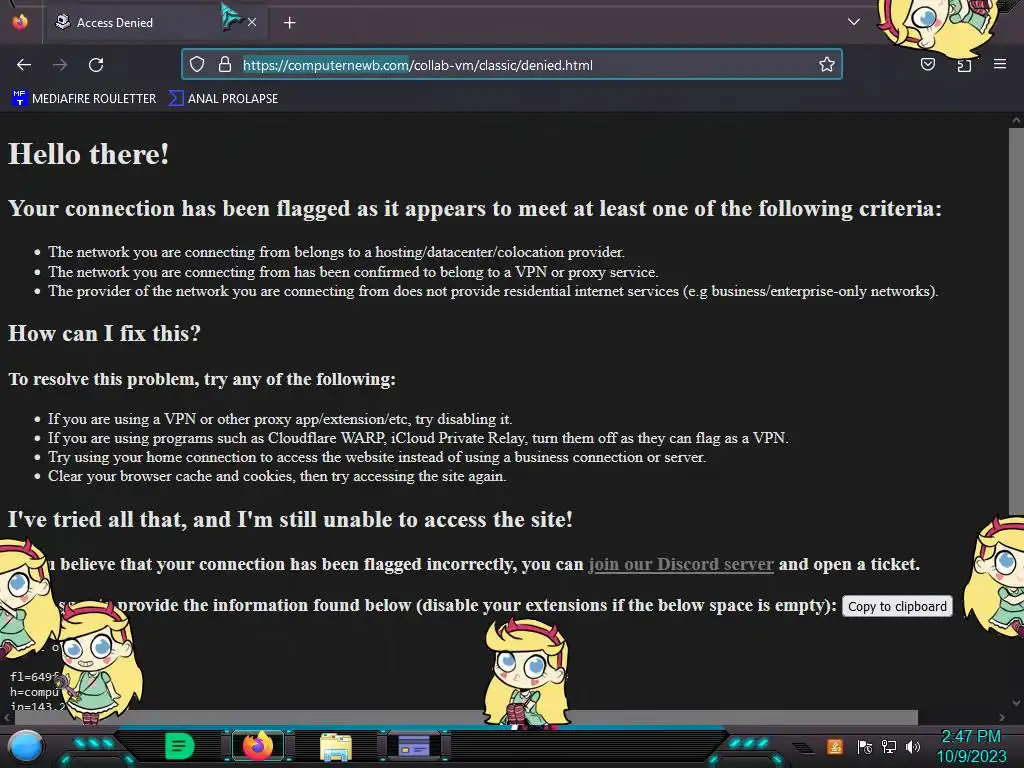Click the horizontal scrollbar right arrow
1024x768 pixels.
1002,718
